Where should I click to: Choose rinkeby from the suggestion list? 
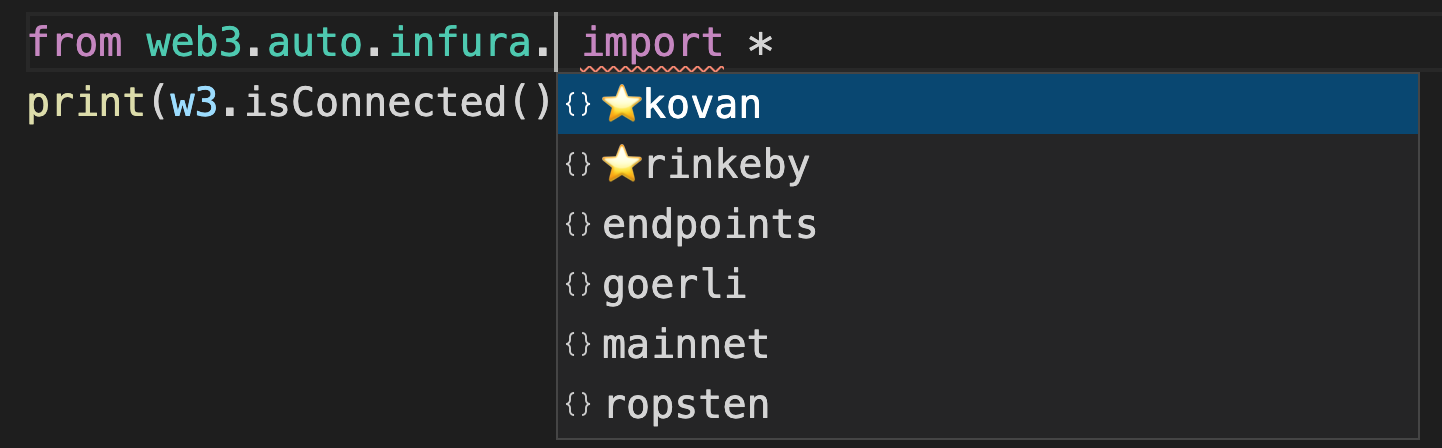pyautogui.click(x=726, y=164)
